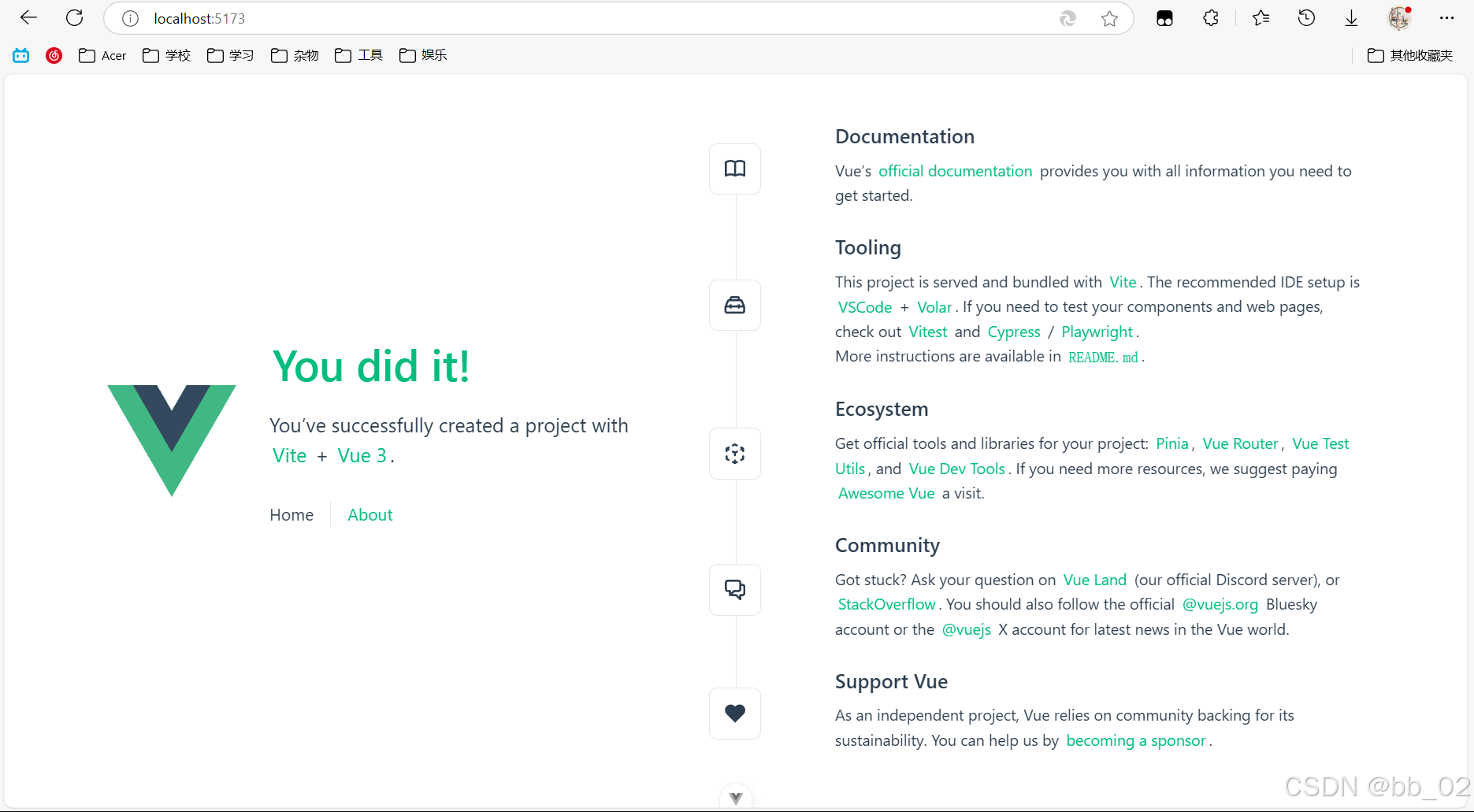This screenshot has width=1474, height=812.
Task: Go to the Home nav tab
Action: [291, 515]
